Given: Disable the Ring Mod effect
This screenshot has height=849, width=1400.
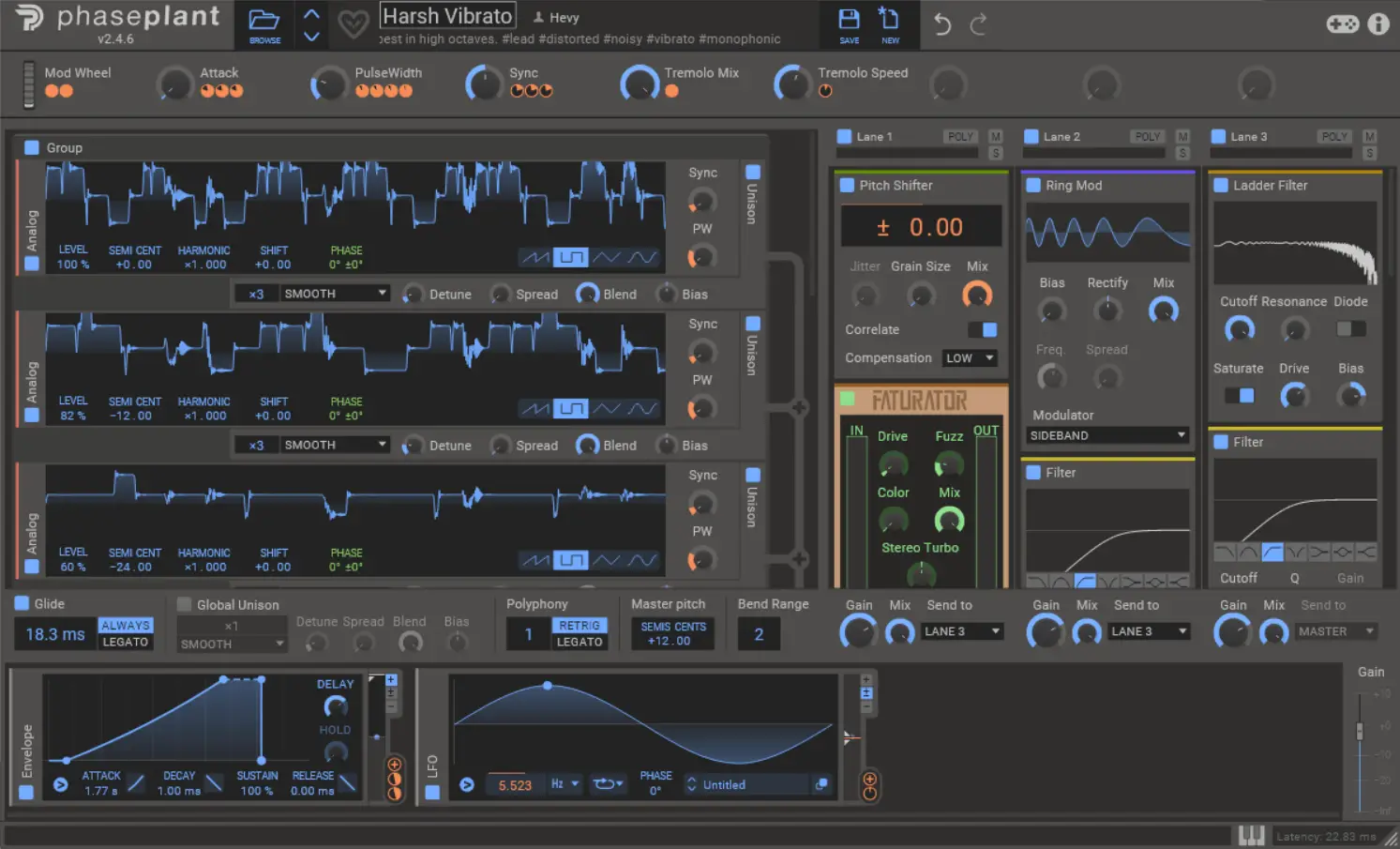Looking at the screenshot, I should point(1033,185).
